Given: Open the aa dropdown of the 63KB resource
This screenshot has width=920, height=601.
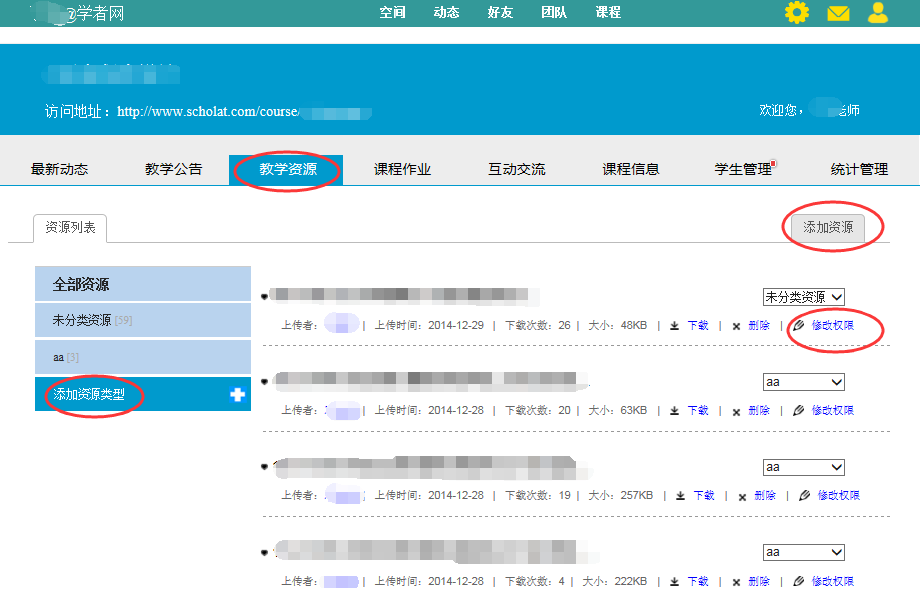Looking at the screenshot, I should [x=803, y=382].
